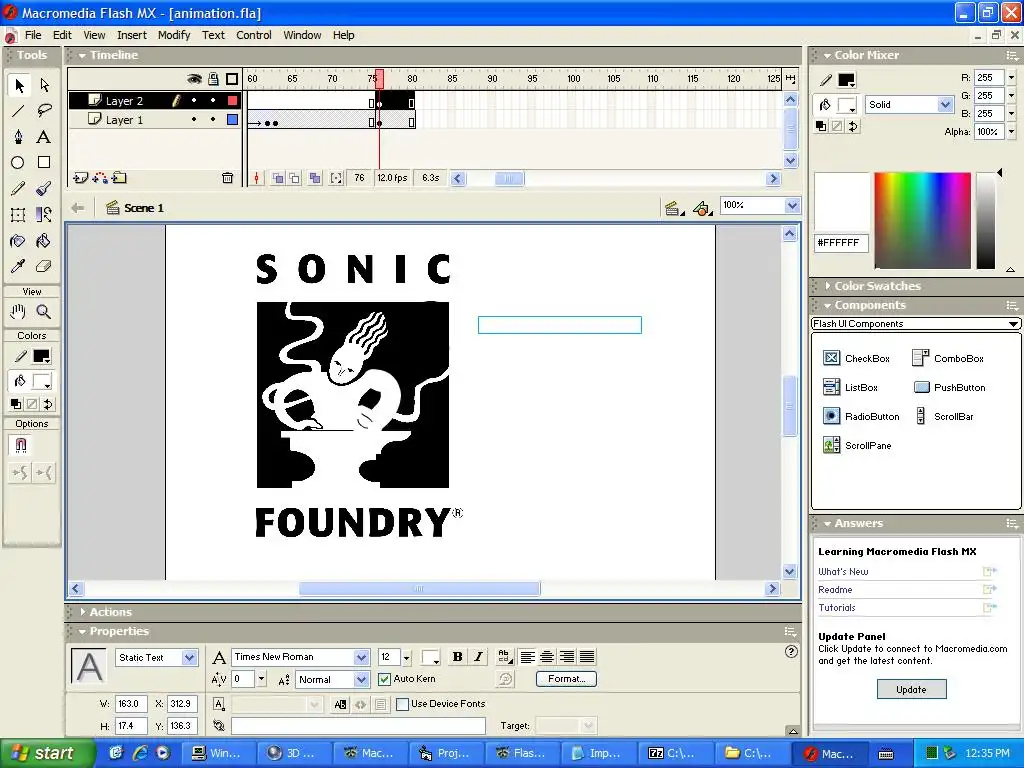This screenshot has width=1024, height=768.
Task: Open the Edit menu
Action: click(x=62, y=35)
